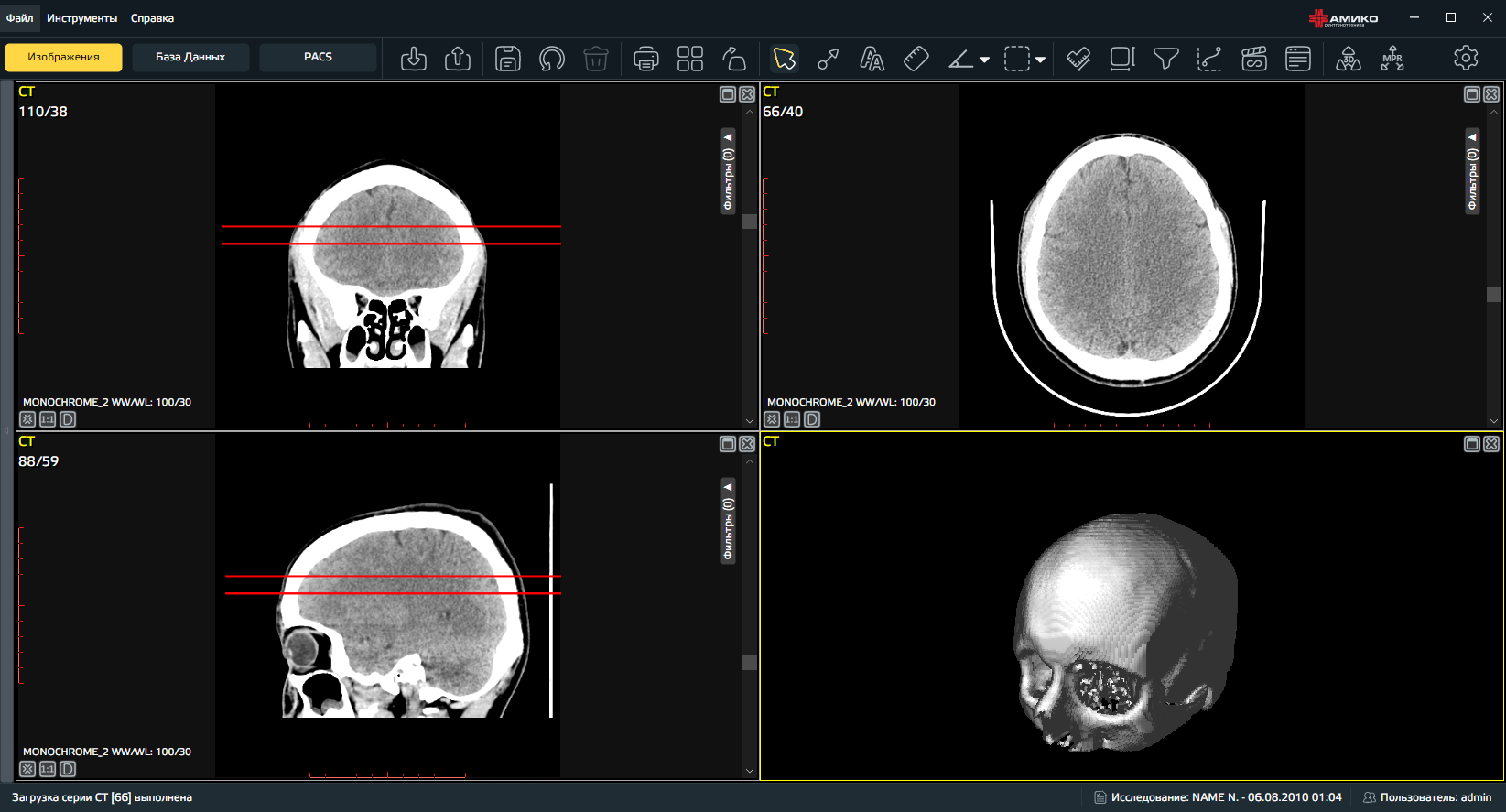Viewport: 1506px width, 812px height.
Task: Open the DICOM tags list icon
Action: [x=1298, y=59]
